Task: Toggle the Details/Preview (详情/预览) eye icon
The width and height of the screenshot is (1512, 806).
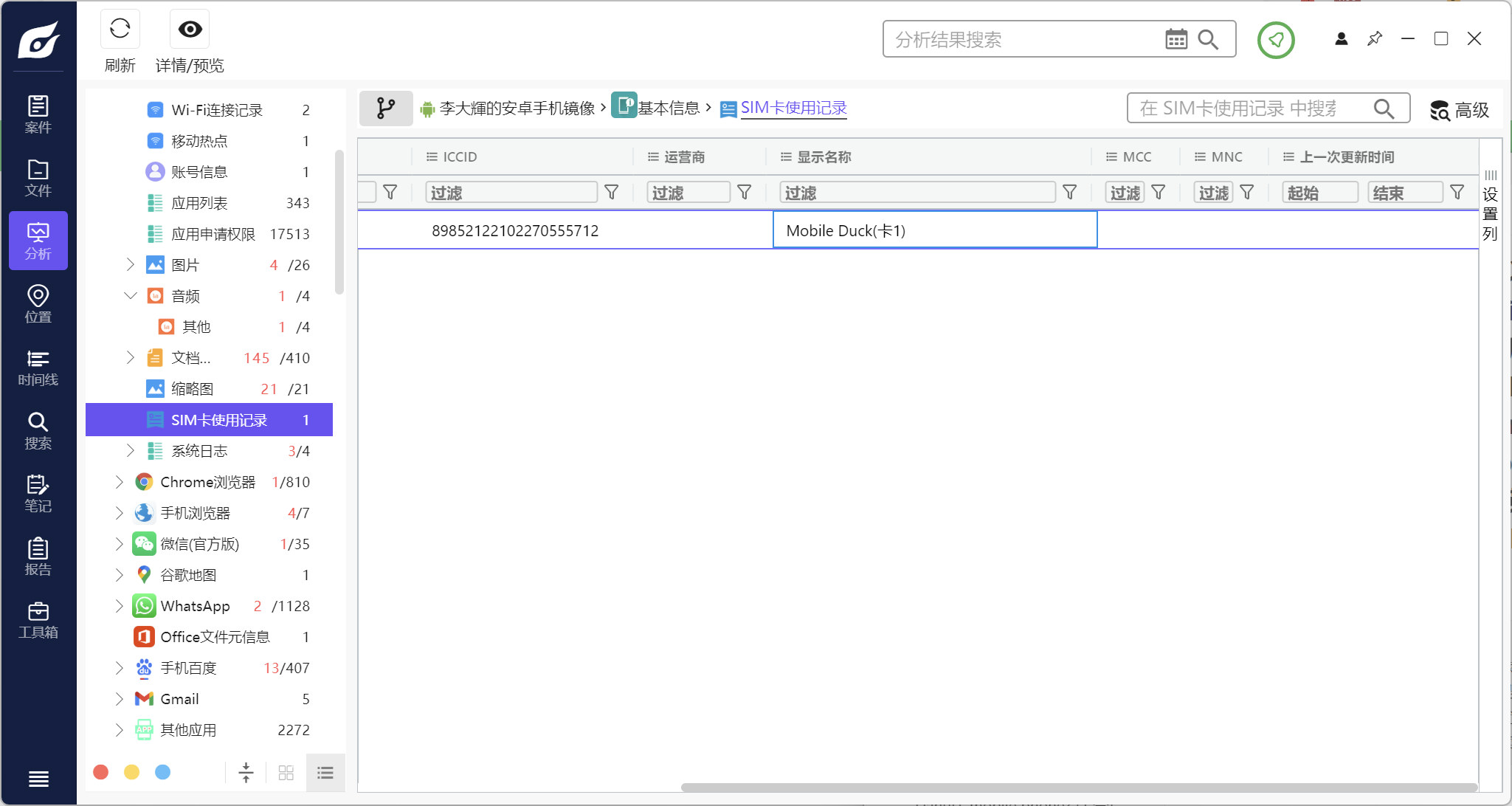Action: [190, 30]
